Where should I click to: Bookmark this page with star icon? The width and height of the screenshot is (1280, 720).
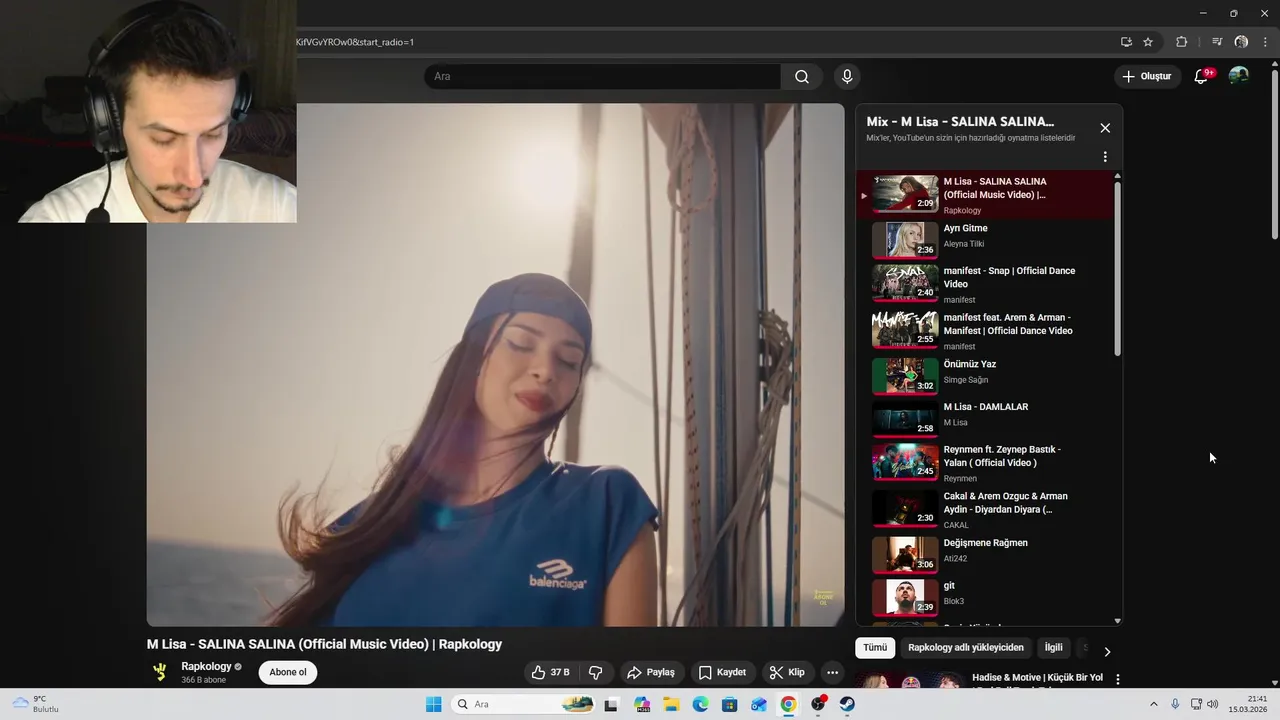1148,42
